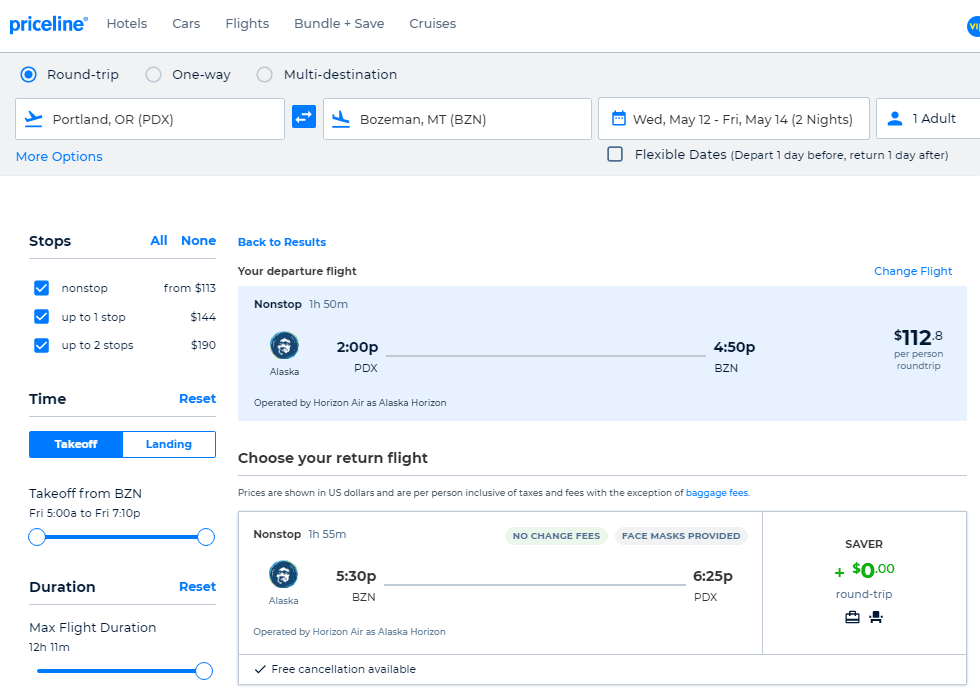Click Free cancellation available text
Image resolution: width=980 pixels, height=692 pixels.
(x=344, y=669)
